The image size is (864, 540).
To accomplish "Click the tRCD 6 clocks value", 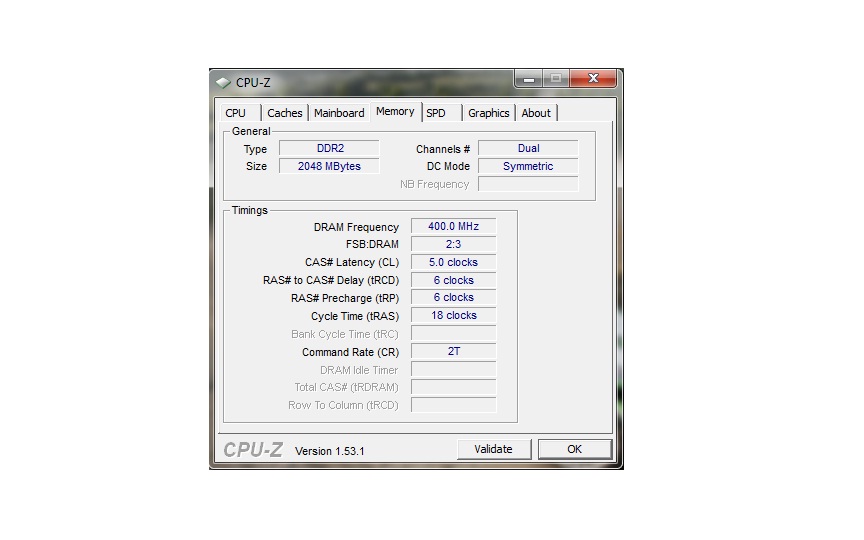I will click(453, 280).
